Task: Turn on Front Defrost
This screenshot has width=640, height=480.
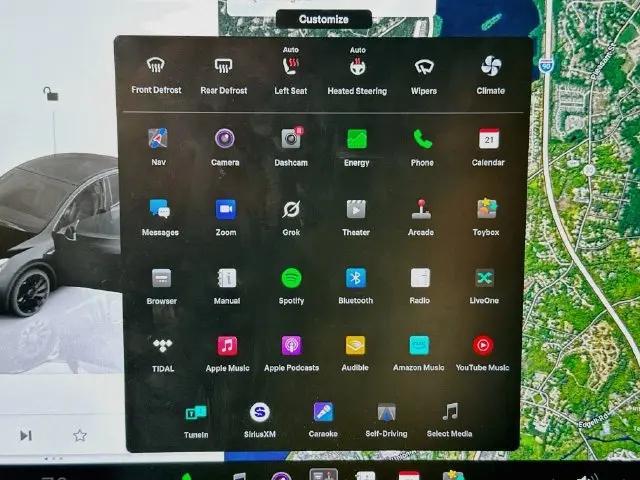Action: [x=156, y=76]
